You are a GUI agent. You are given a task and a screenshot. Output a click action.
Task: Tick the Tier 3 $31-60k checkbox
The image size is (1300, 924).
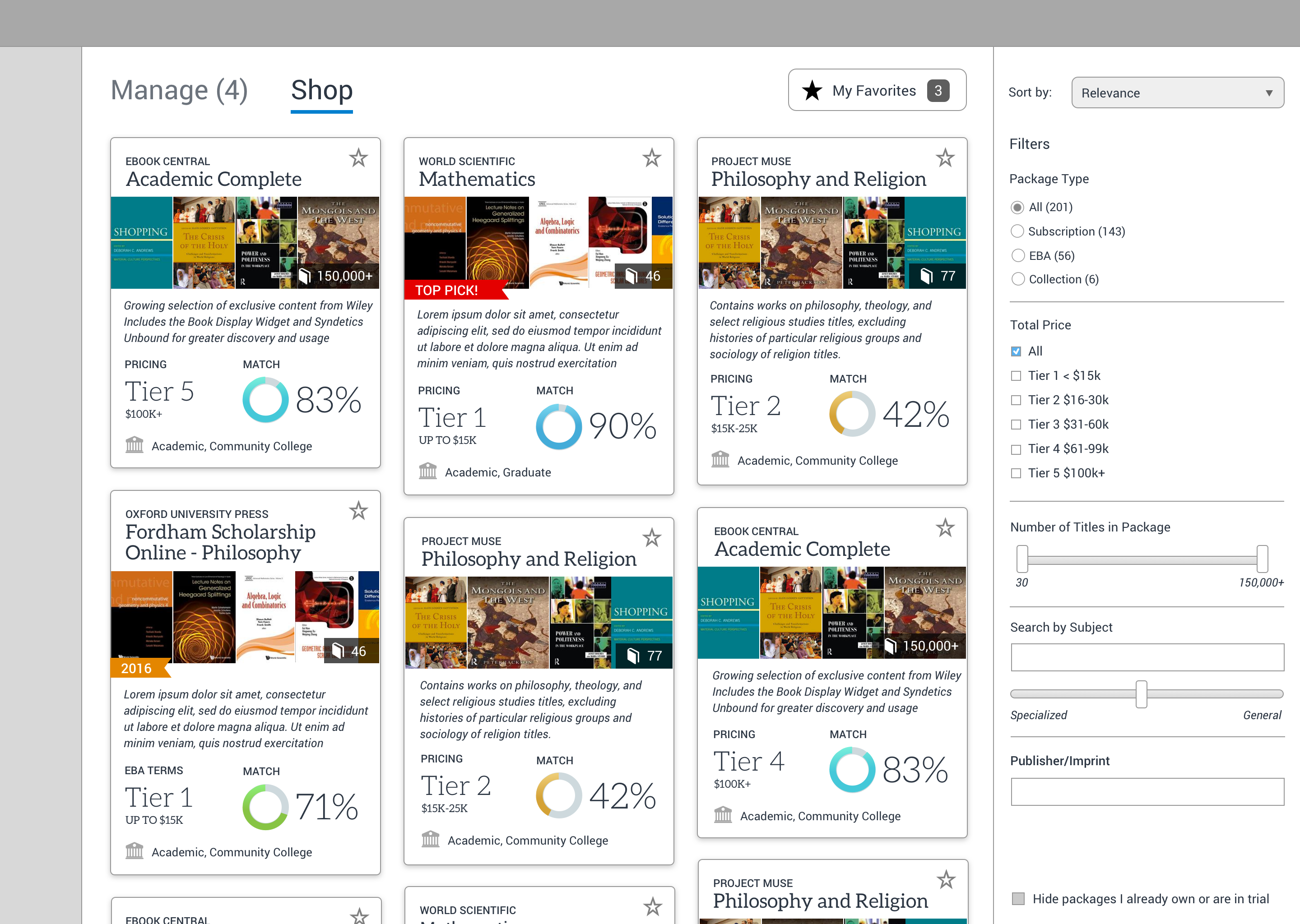[x=1016, y=425]
